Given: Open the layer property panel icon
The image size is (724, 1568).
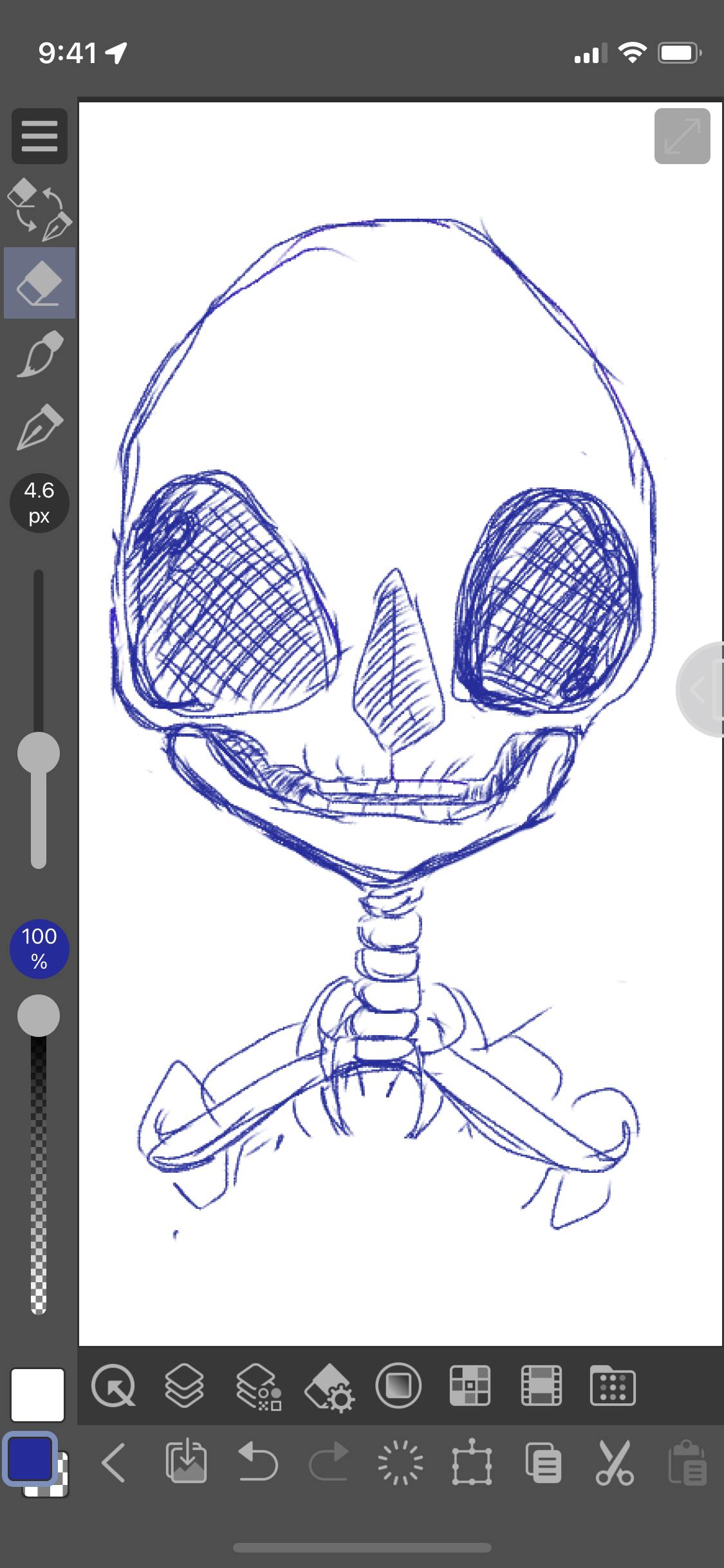Looking at the screenshot, I should pos(258,1387).
